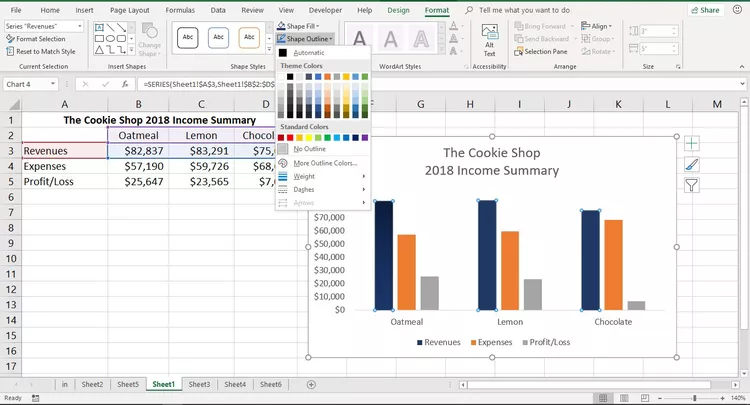Click the zoom out minus icon
Viewport: 750px width, 405px height.
pos(660,398)
